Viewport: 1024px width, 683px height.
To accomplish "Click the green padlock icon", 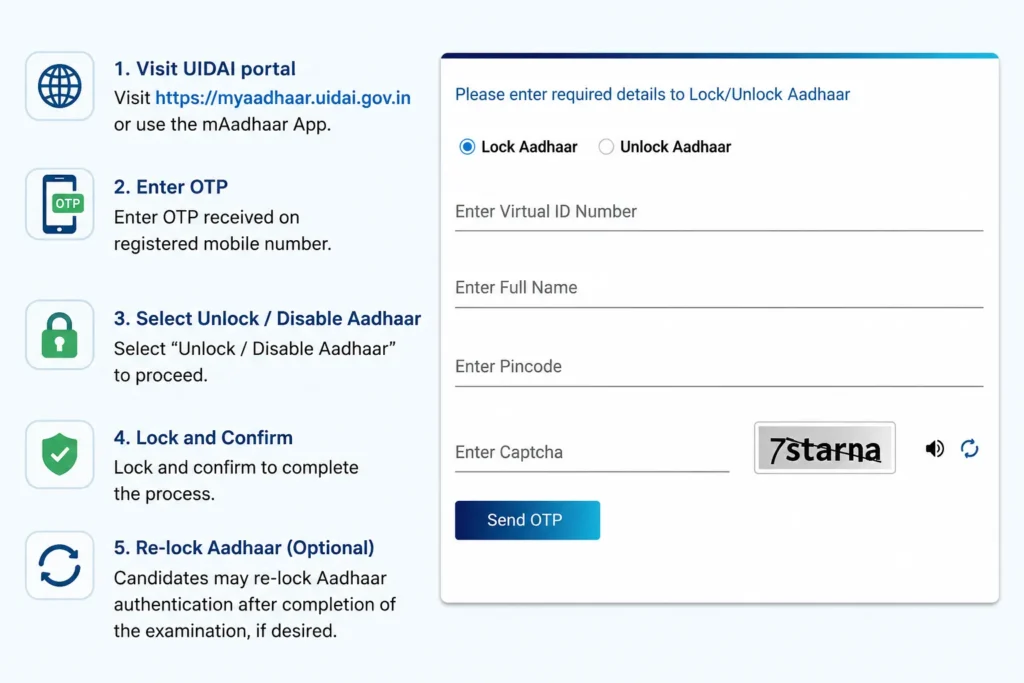I will tap(59, 336).
